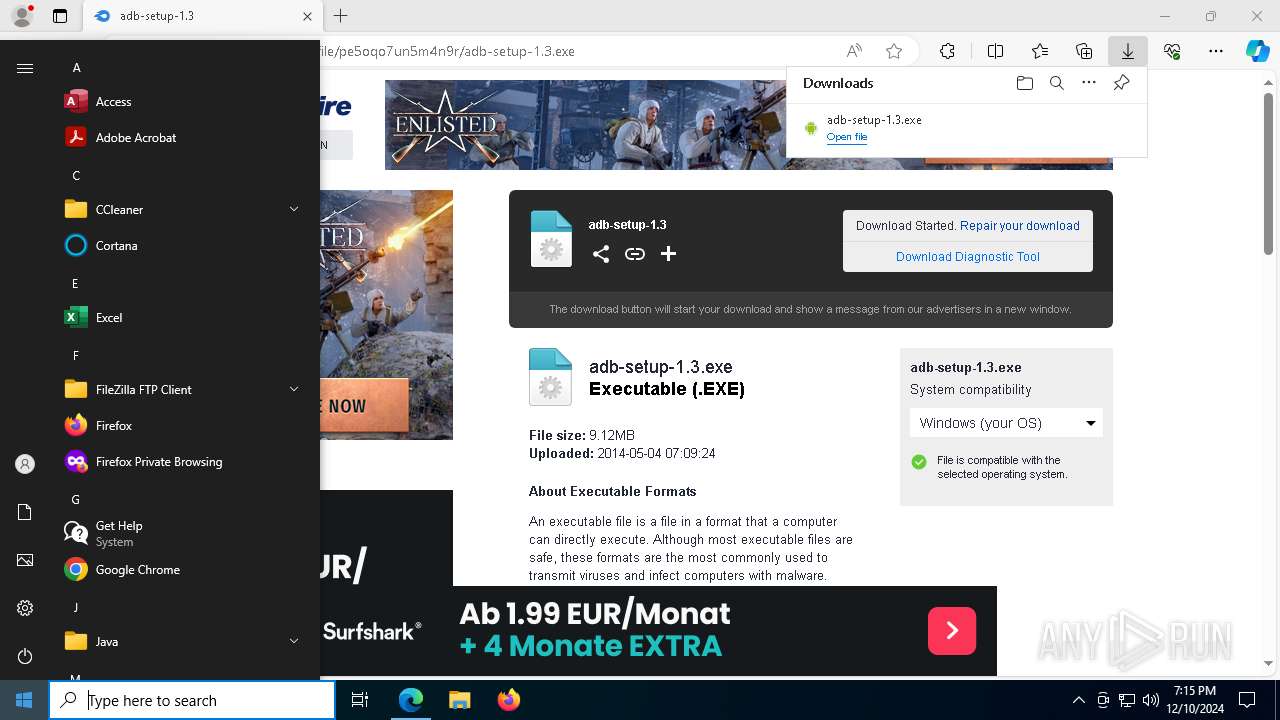Add this page to favorites
The height and width of the screenshot is (720, 1280).
click(x=894, y=51)
